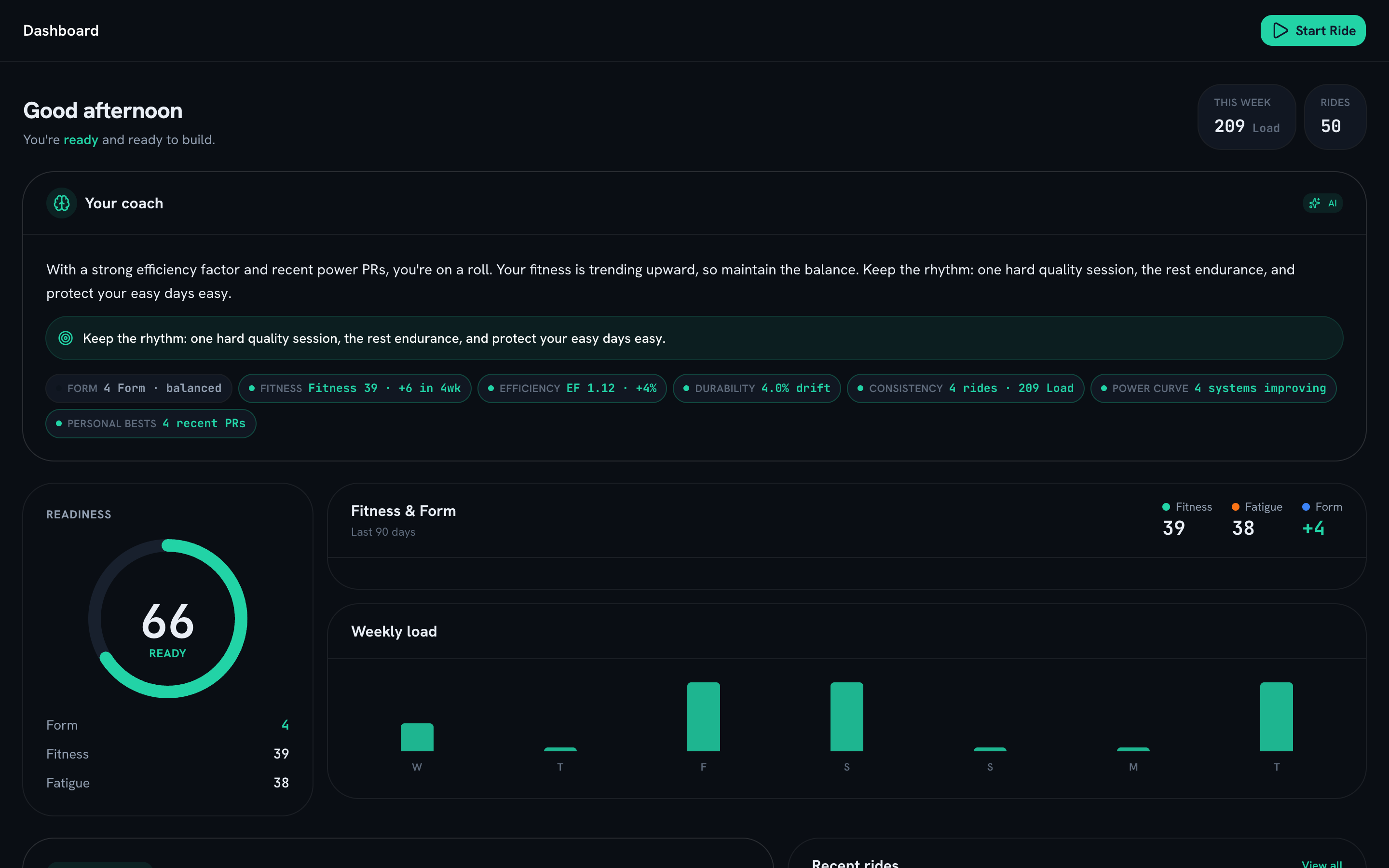
Task: Select the Power Curve 4 systems improving chip
Action: tap(1213, 389)
